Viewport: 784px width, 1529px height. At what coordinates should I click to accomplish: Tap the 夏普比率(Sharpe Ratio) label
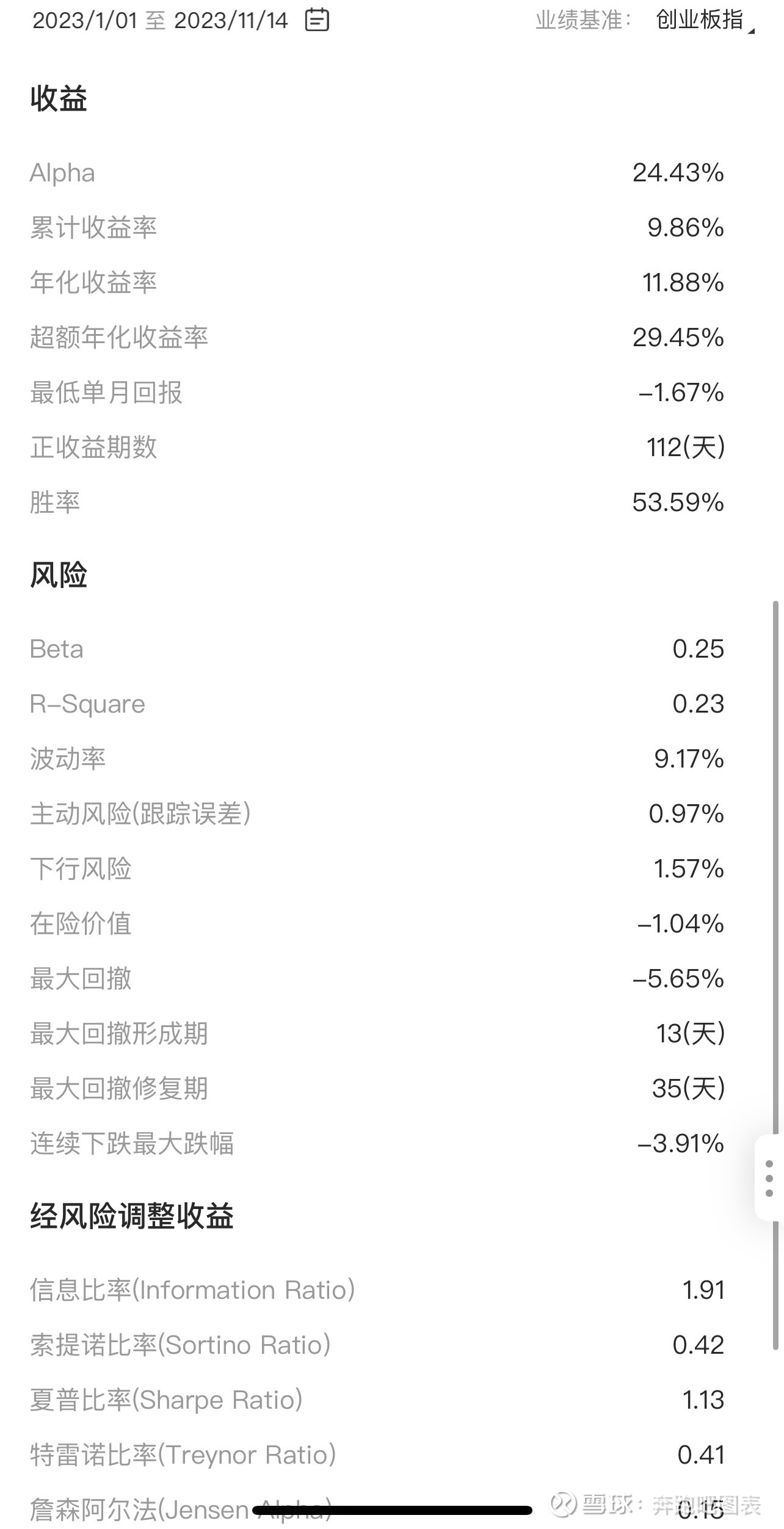click(x=166, y=1400)
